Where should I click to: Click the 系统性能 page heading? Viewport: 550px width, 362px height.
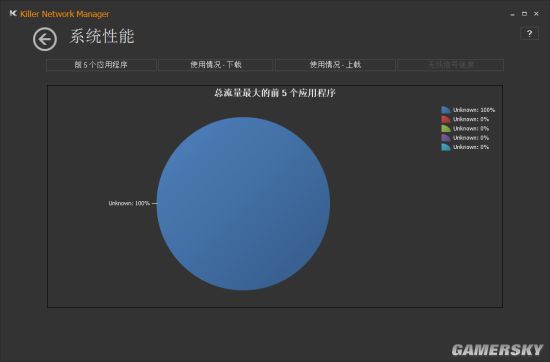[102, 36]
